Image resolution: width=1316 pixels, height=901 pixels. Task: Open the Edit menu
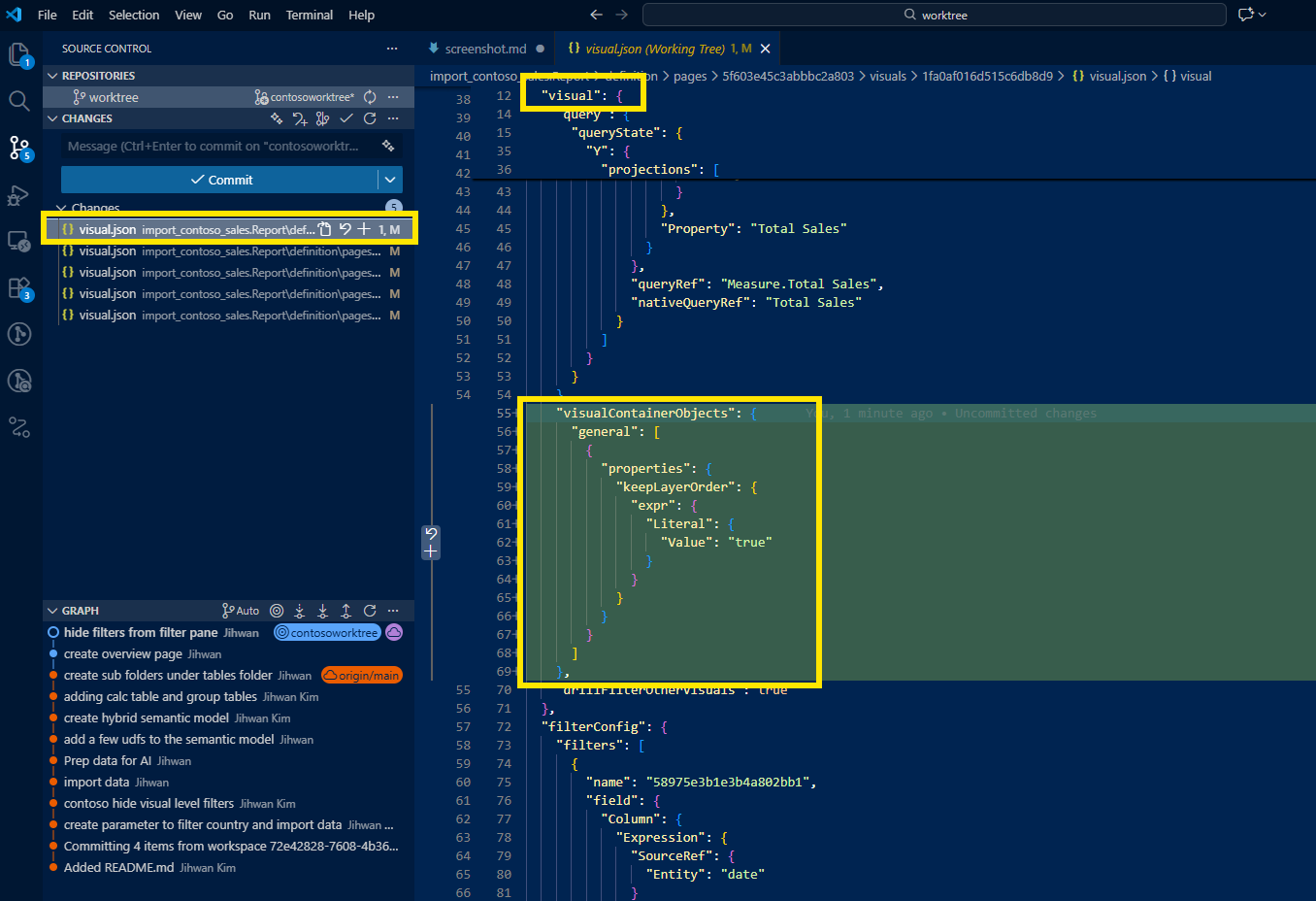[82, 15]
